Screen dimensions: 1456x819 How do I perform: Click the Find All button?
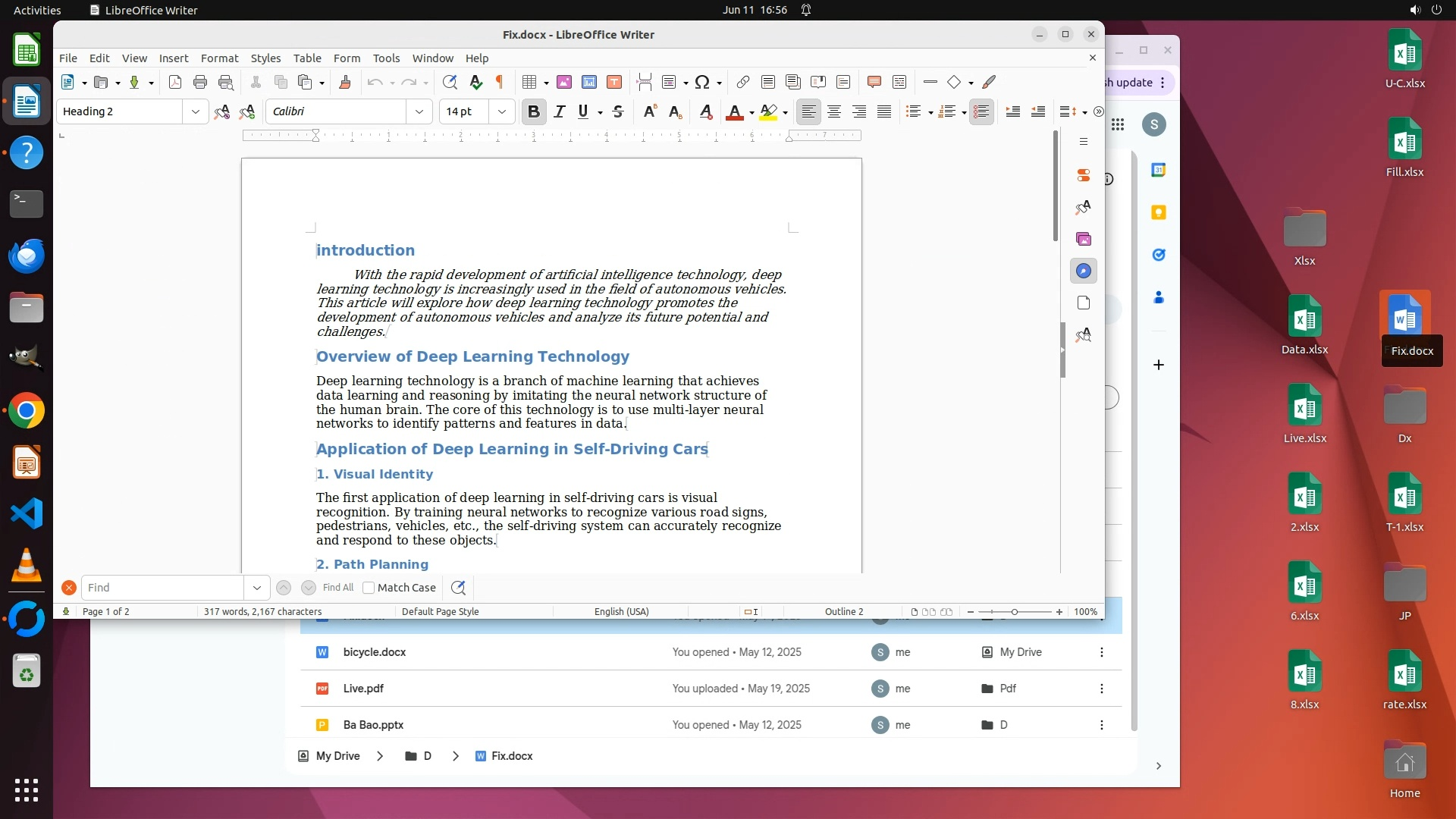click(337, 588)
